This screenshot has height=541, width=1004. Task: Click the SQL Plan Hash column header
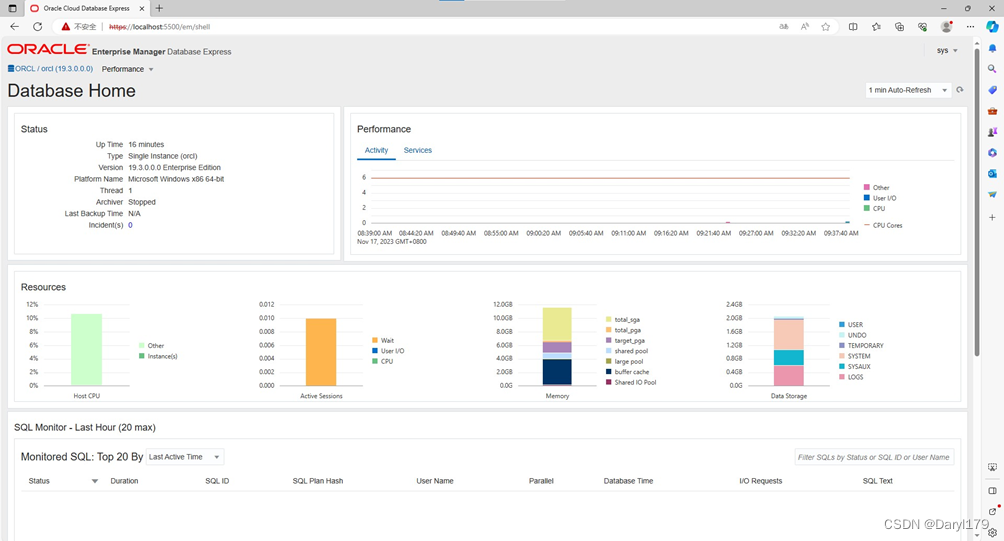[318, 481]
